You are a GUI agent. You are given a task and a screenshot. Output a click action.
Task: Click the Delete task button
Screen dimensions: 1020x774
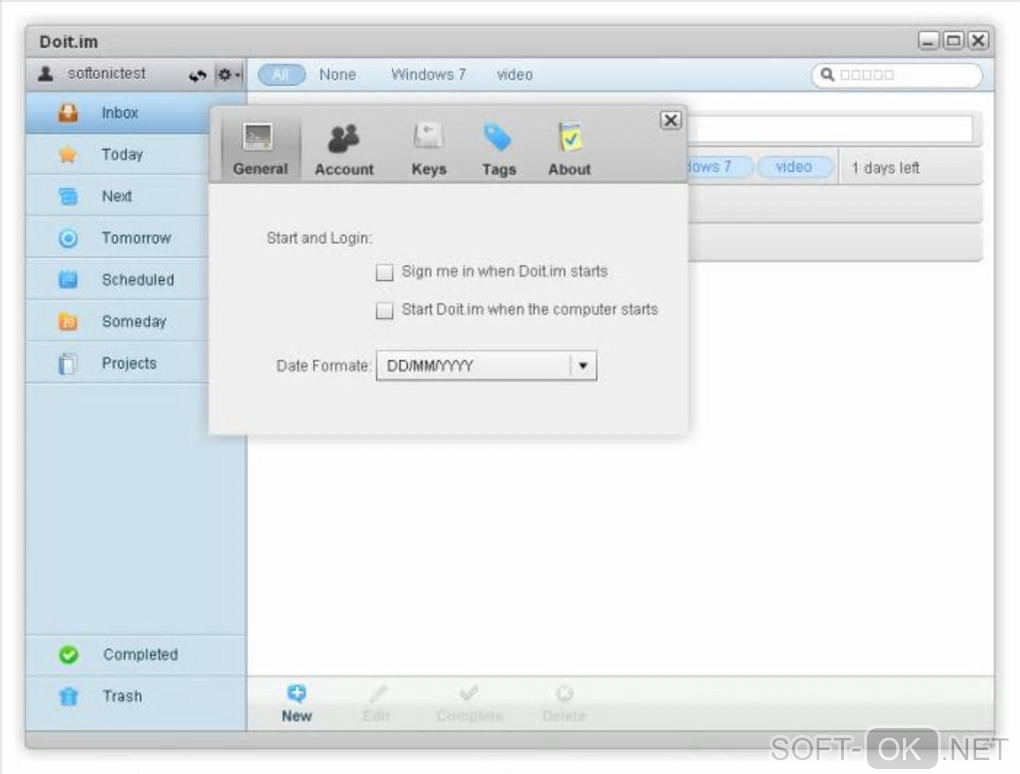(564, 703)
